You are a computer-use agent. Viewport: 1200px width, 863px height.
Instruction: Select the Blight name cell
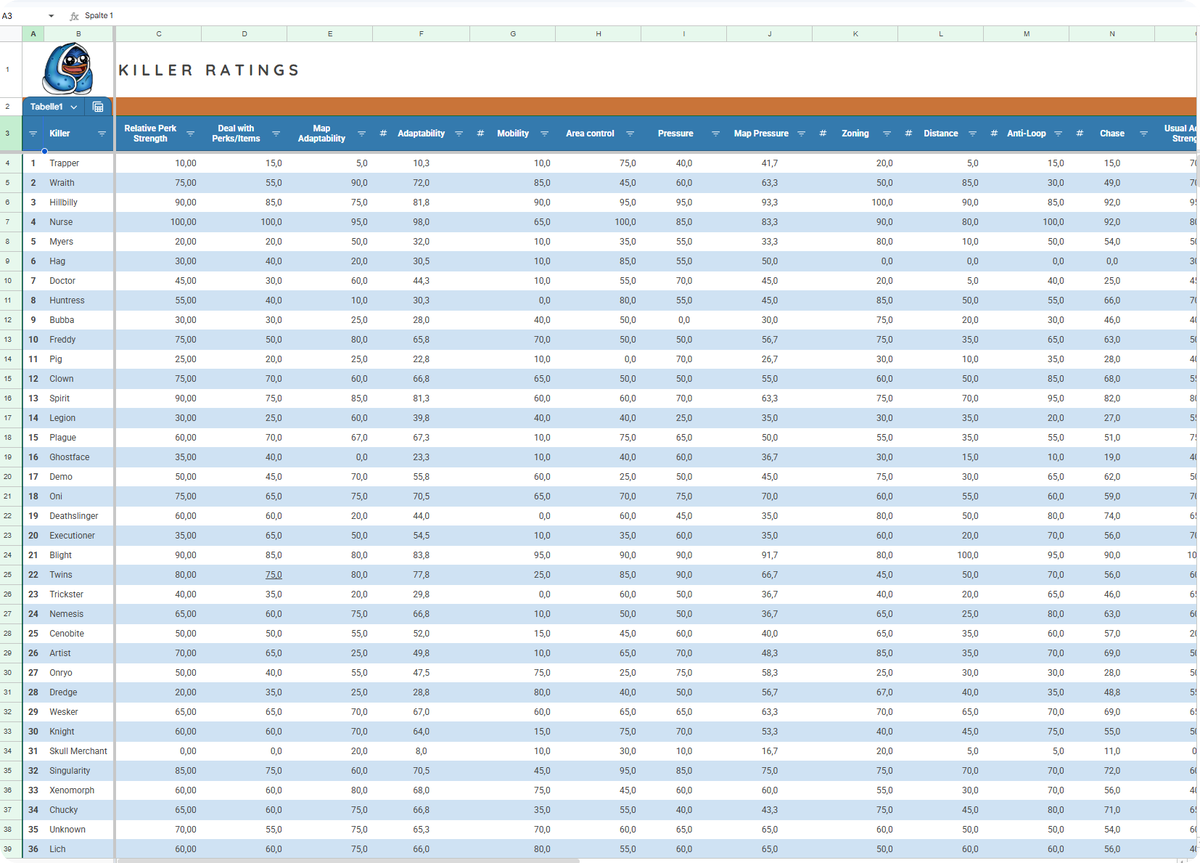pyautogui.click(x=78, y=555)
